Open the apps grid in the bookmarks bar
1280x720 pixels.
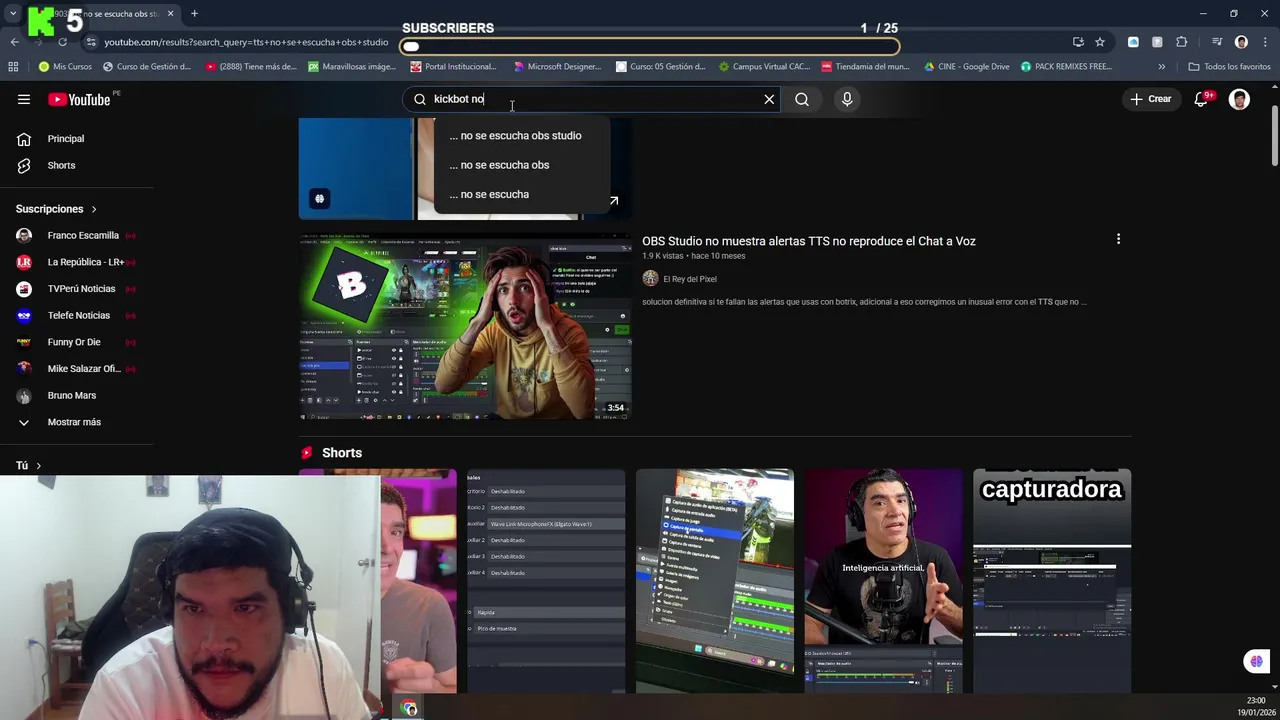click(13, 67)
